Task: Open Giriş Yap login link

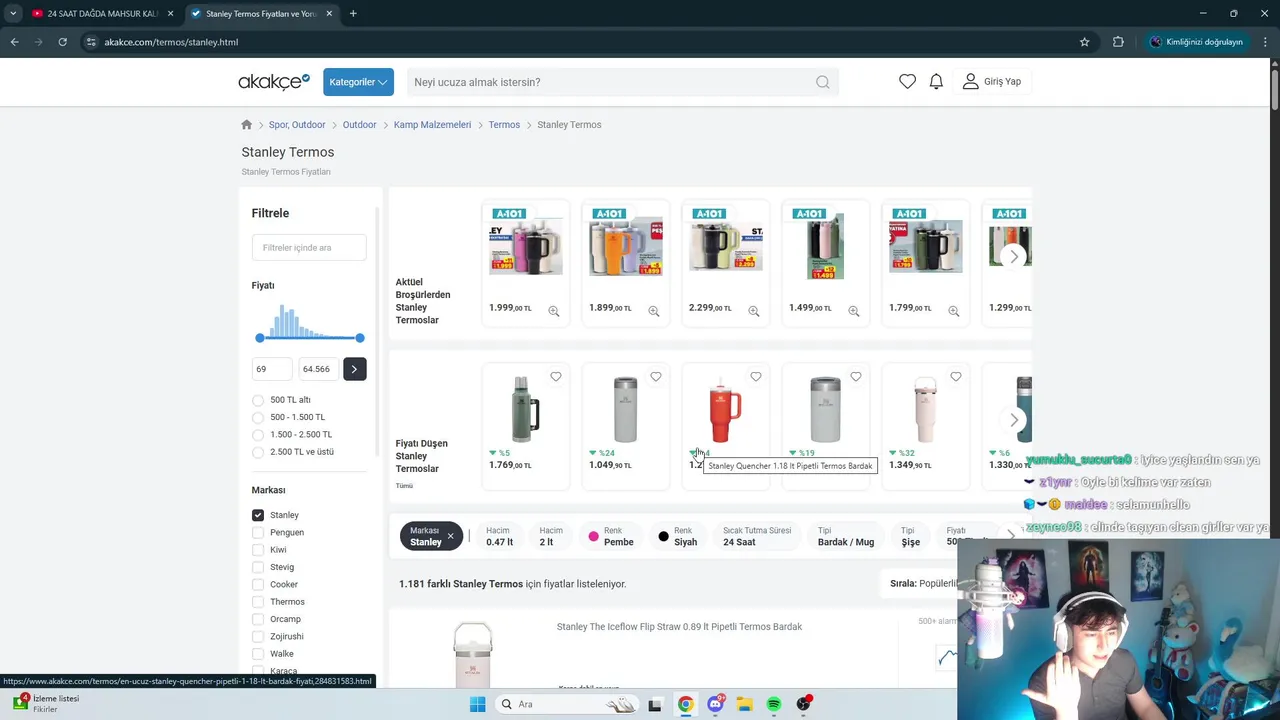Action: tap(992, 82)
